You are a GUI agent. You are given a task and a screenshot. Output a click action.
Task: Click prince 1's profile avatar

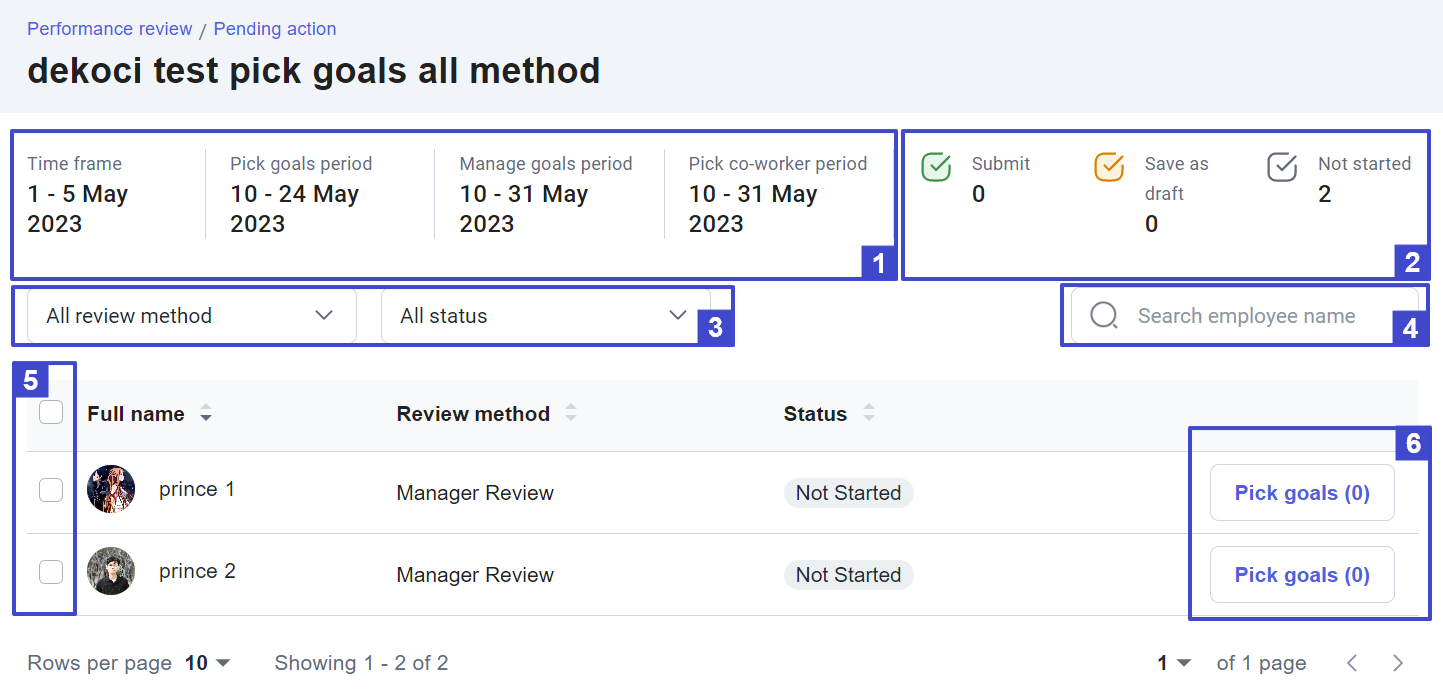click(111, 489)
